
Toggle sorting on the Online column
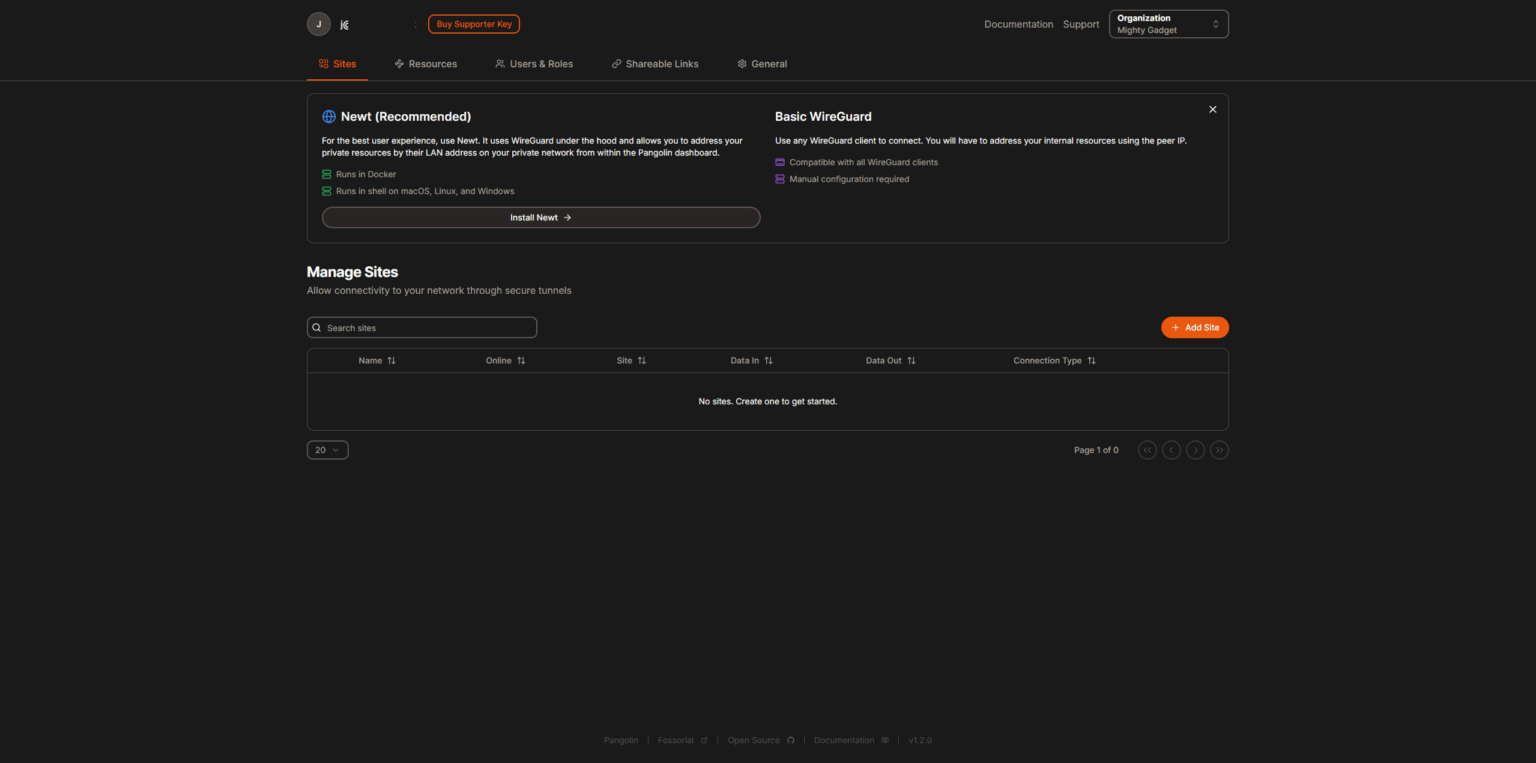(521, 360)
